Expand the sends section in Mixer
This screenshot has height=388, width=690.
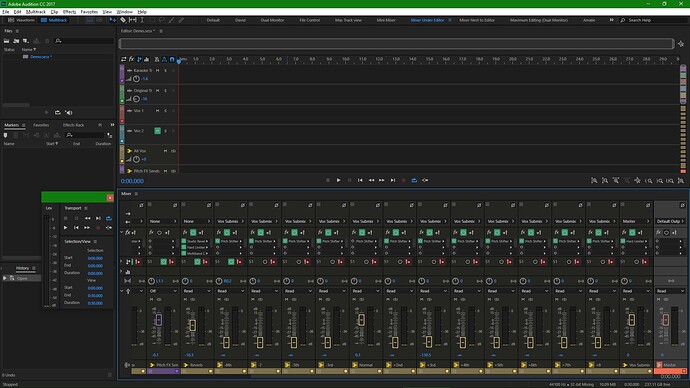122,262
